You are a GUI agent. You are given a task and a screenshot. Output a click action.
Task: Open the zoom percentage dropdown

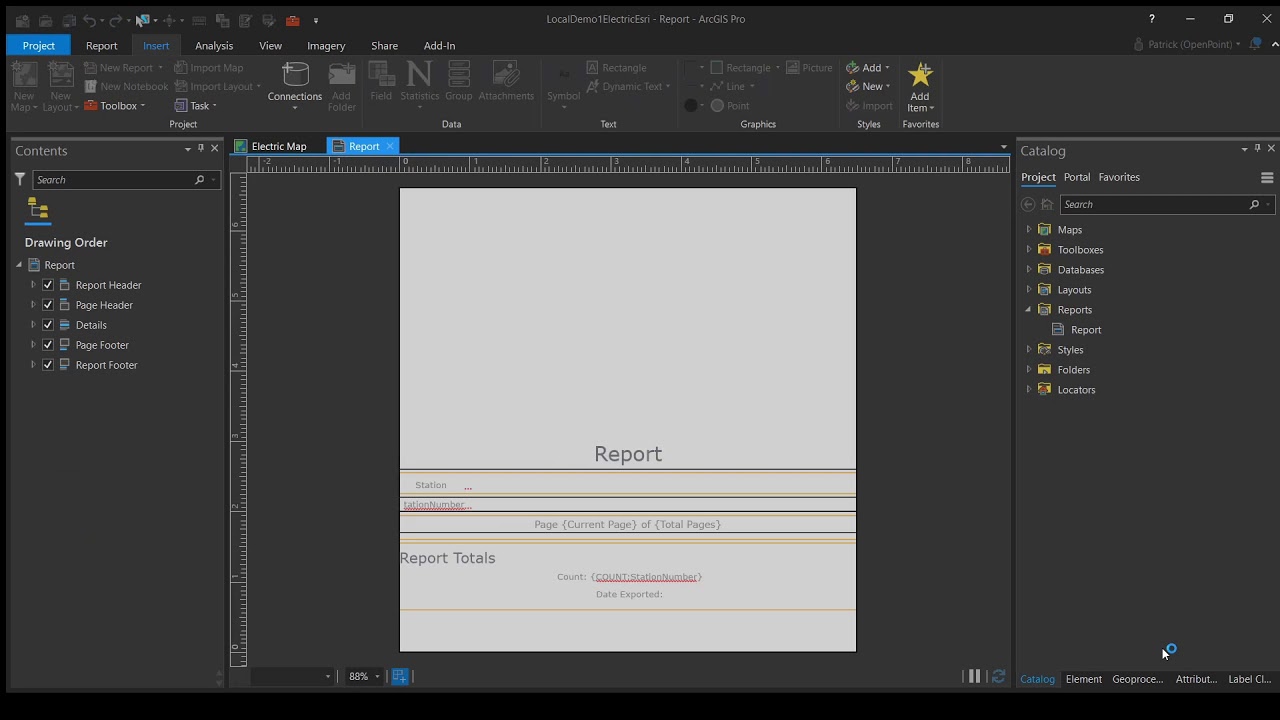377,677
